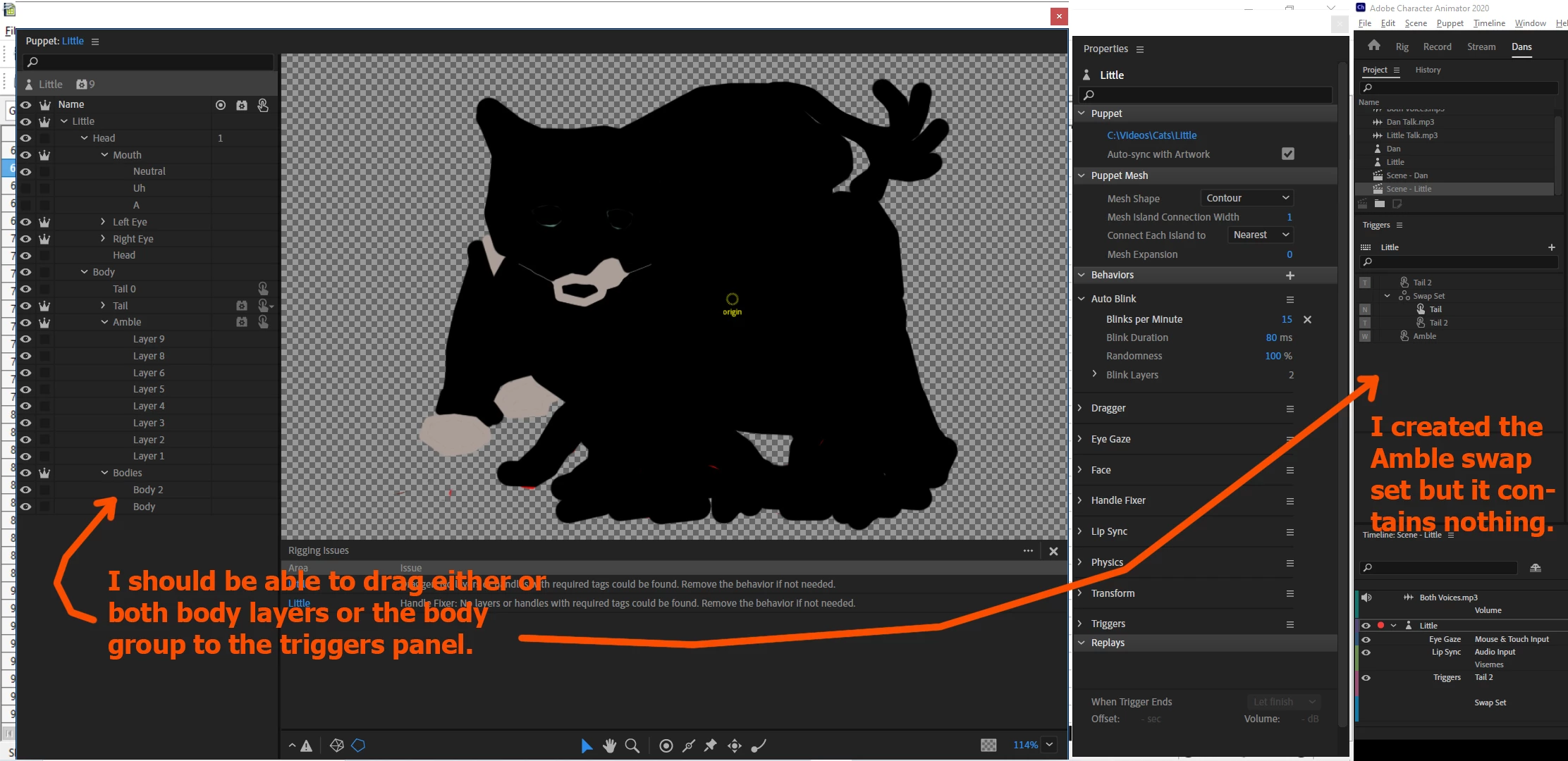
Task: Click add trigger plus icon
Action: point(1551,247)
